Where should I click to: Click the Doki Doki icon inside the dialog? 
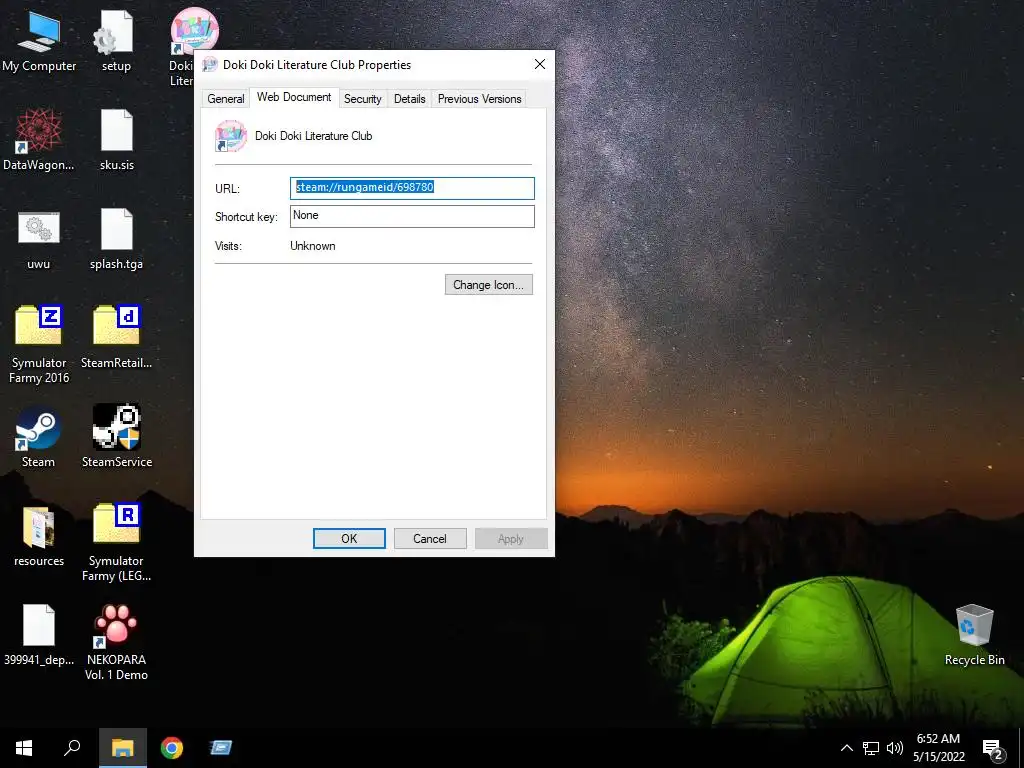tap(231, 136)
